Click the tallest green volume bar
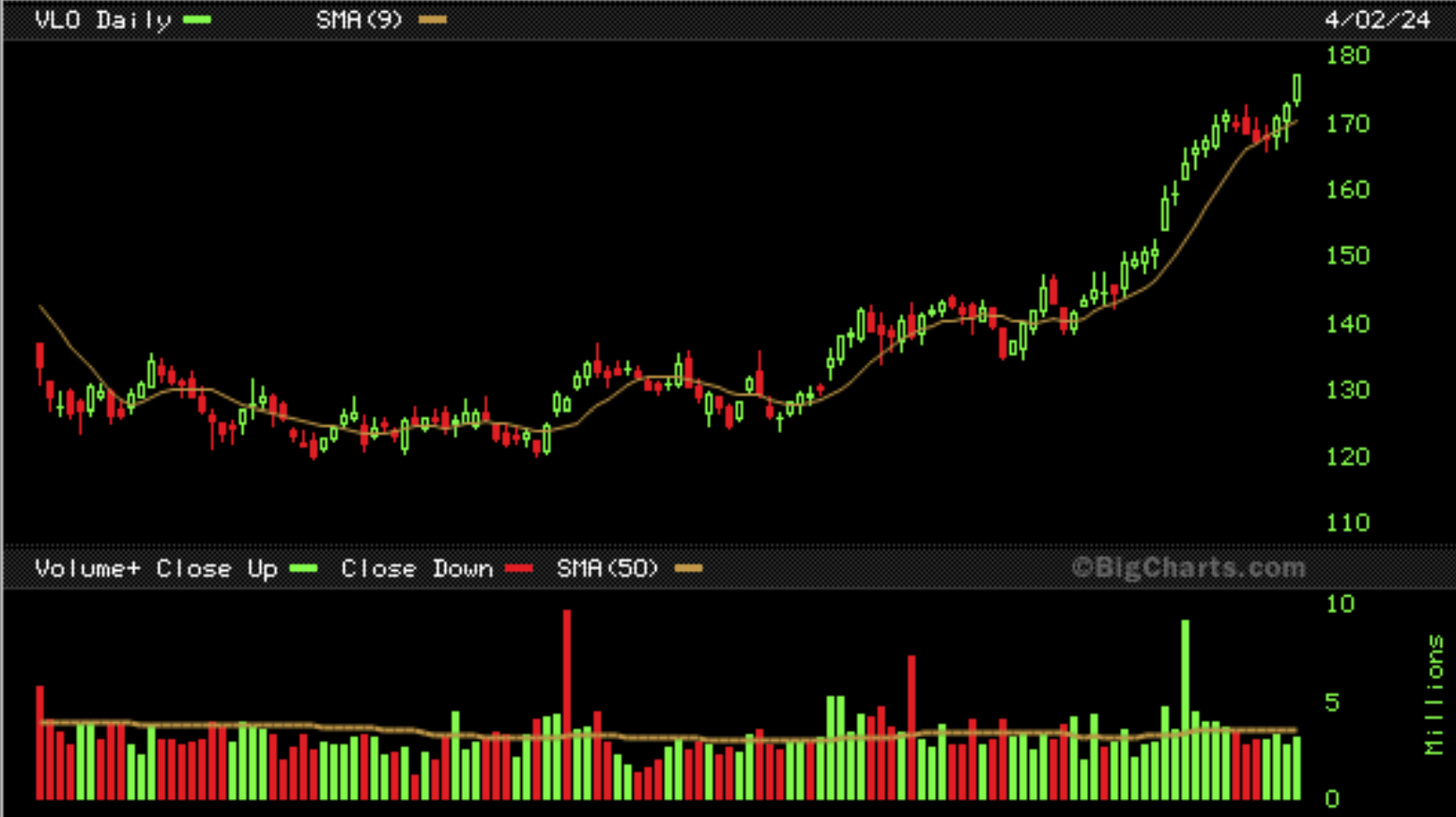The width and height of the screenshot is (1456, 817). 1186,710
